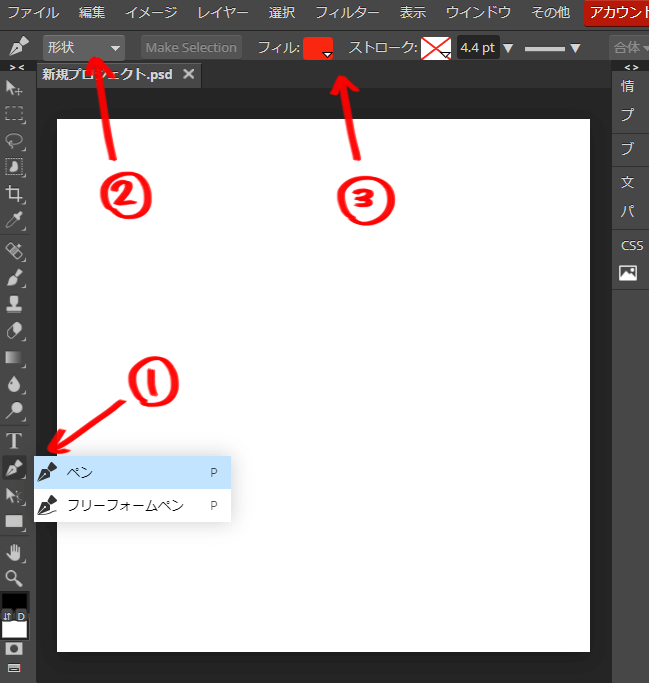Click the Pen tool in the left toolbar

click(x=14, y=468)
